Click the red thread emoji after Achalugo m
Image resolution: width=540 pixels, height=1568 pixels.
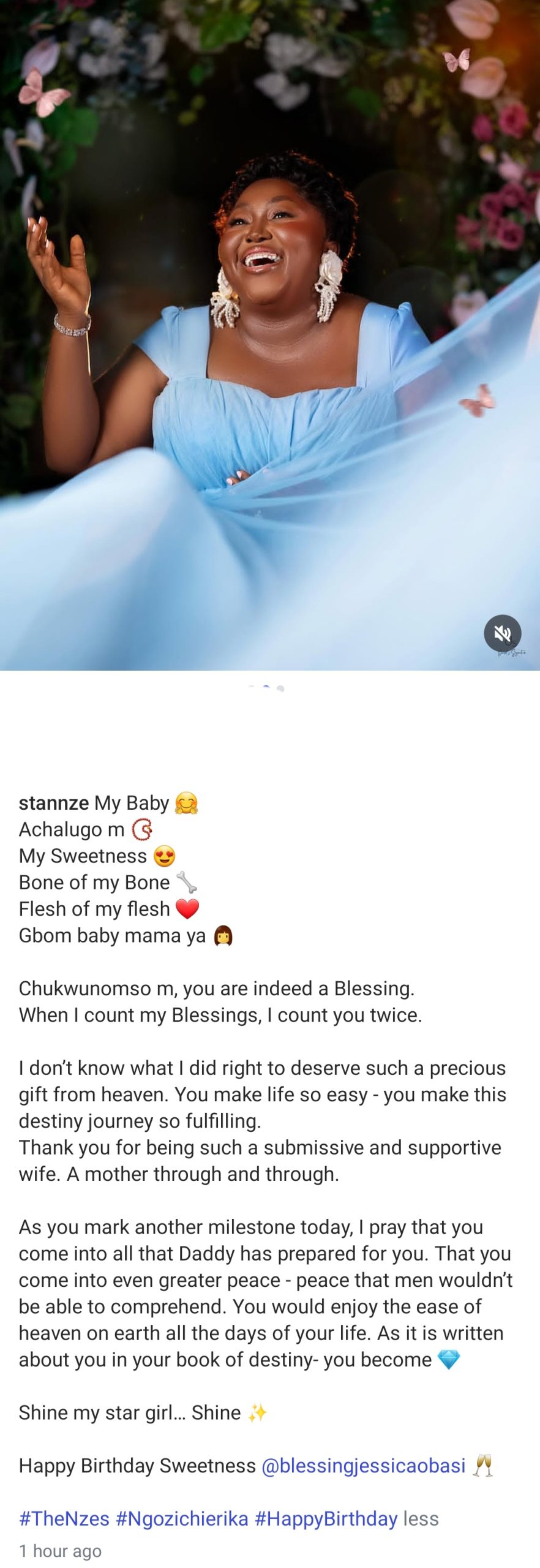[x=141, y=829]
